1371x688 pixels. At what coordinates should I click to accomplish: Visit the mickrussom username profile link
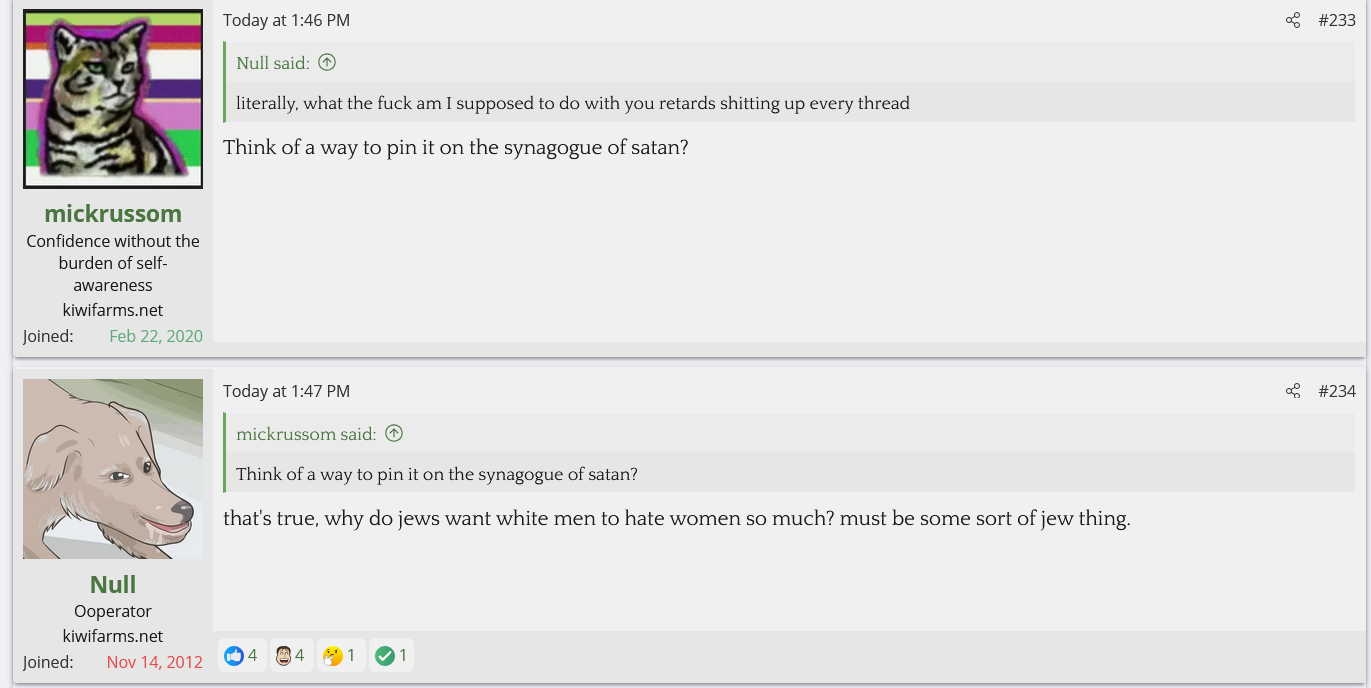click(x=113, y=213)
